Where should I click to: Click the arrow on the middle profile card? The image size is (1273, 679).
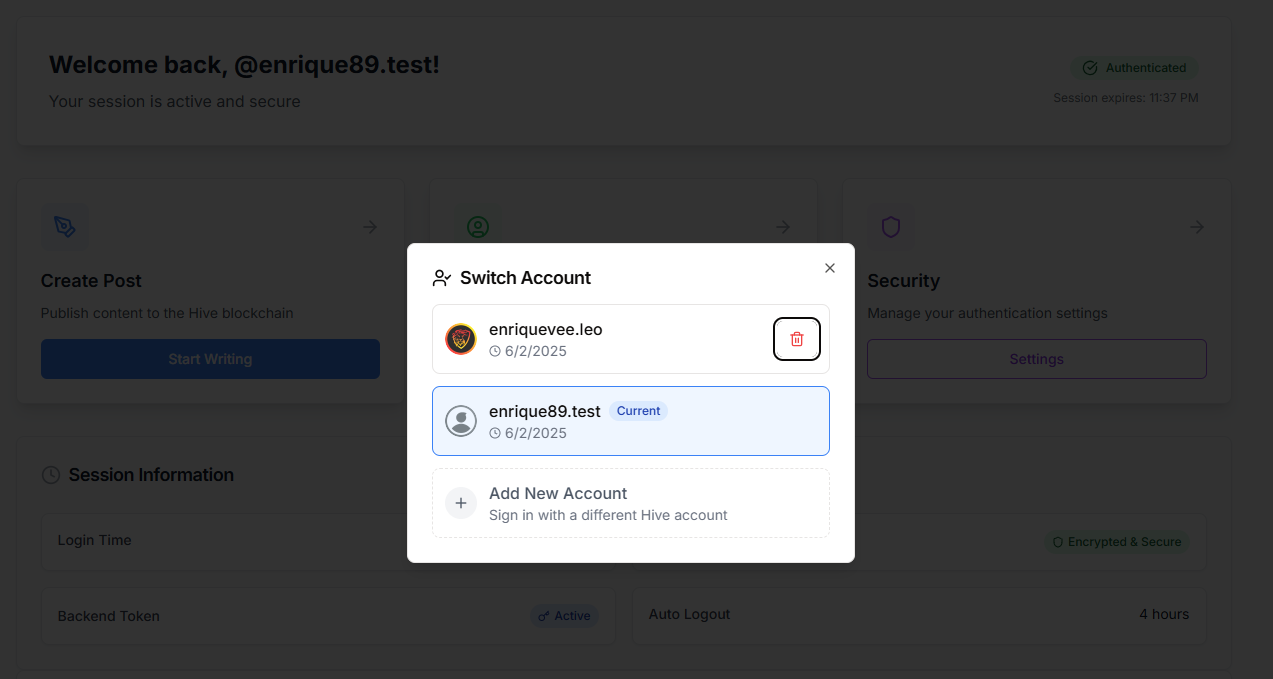(x=783, y=227)
